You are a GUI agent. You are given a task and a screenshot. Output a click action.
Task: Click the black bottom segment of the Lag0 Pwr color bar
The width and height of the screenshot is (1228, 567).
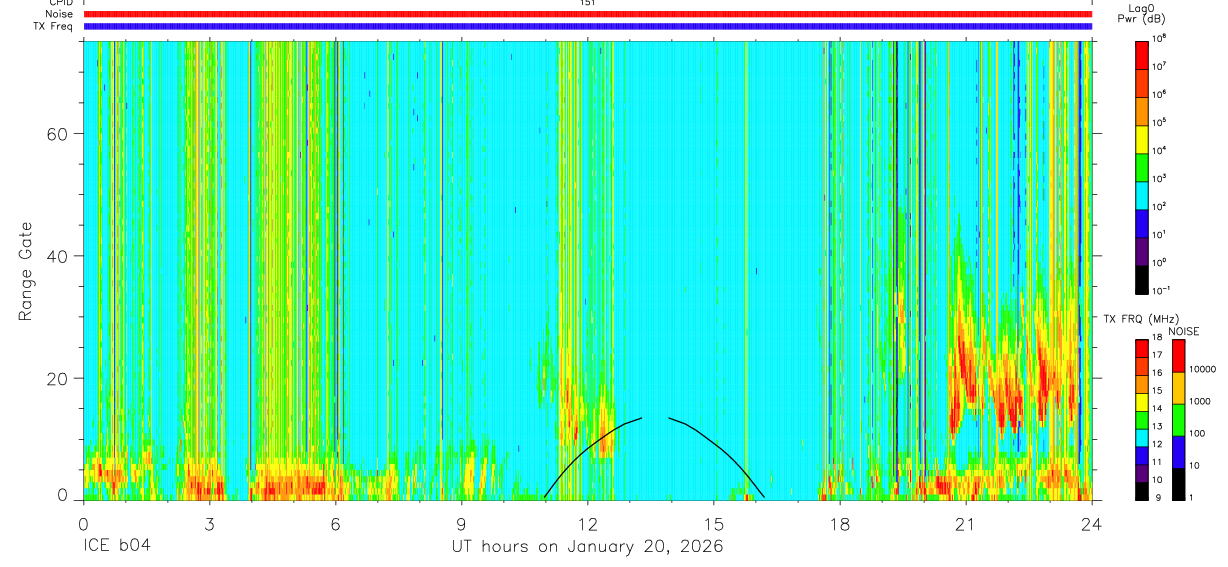tap(1142, 279)
